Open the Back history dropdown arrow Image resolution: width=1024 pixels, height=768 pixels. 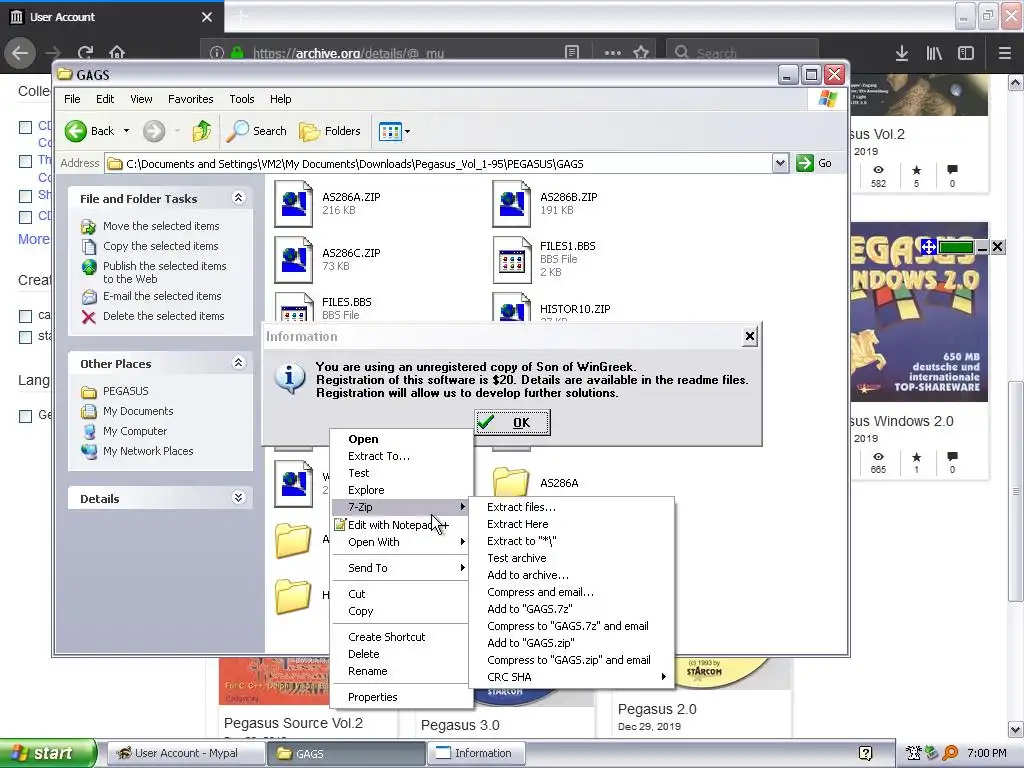(127, 131)
